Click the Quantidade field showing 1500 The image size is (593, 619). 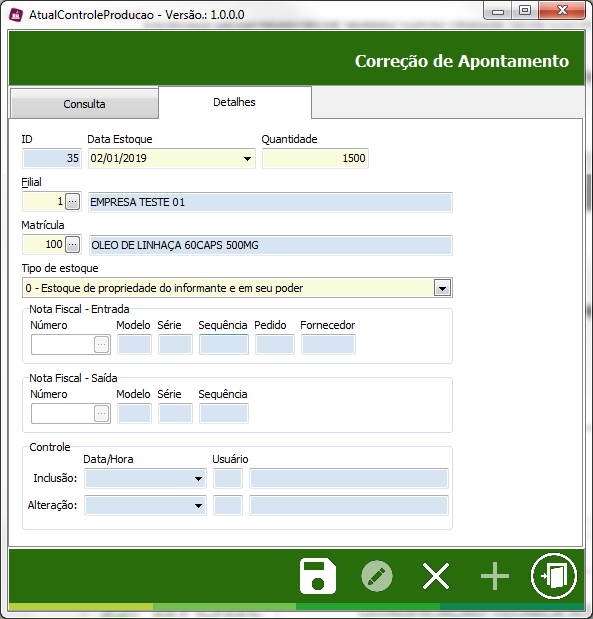click(315, 158)
